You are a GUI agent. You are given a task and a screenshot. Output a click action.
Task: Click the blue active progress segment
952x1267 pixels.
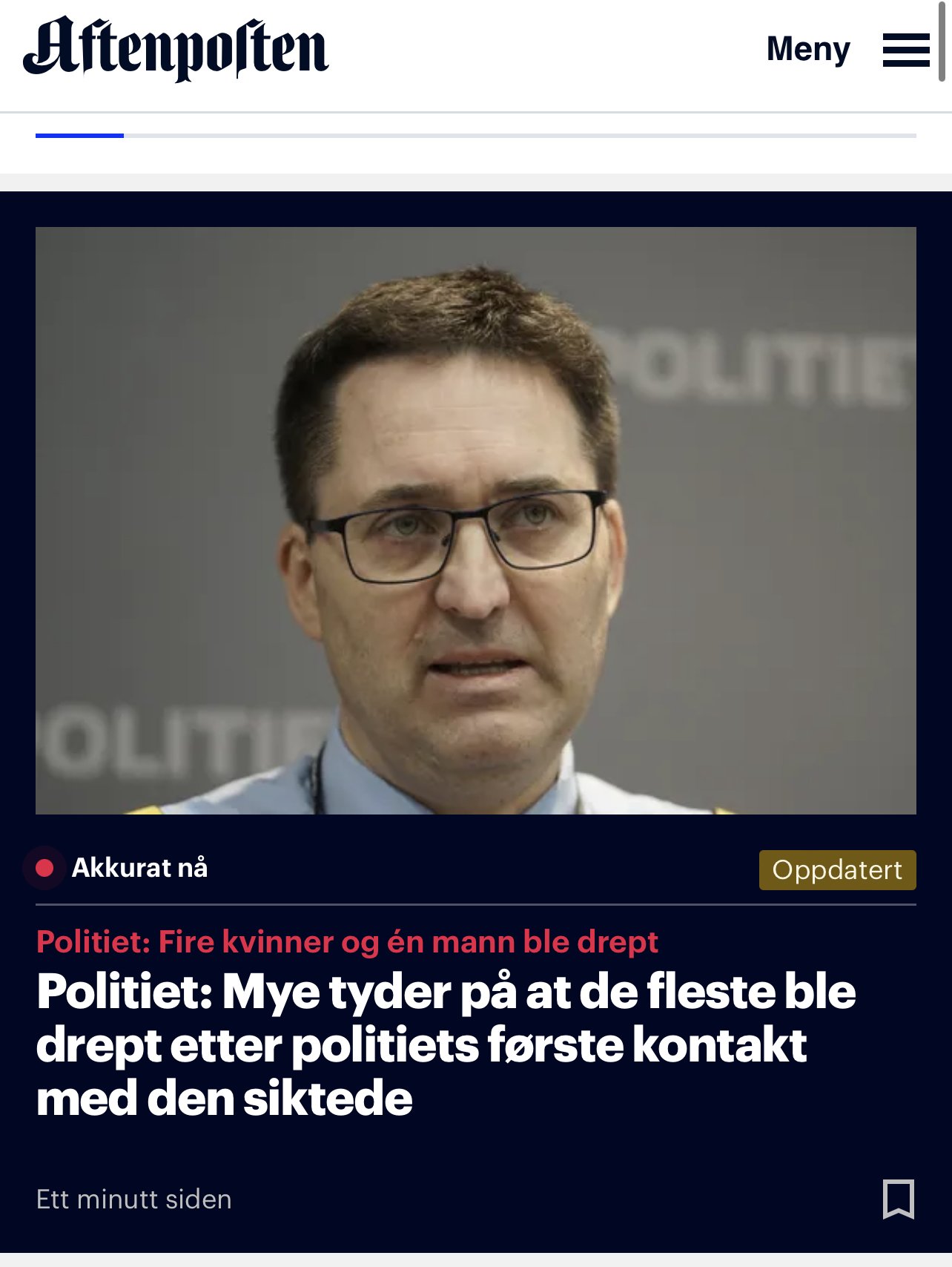click(79, 136)
